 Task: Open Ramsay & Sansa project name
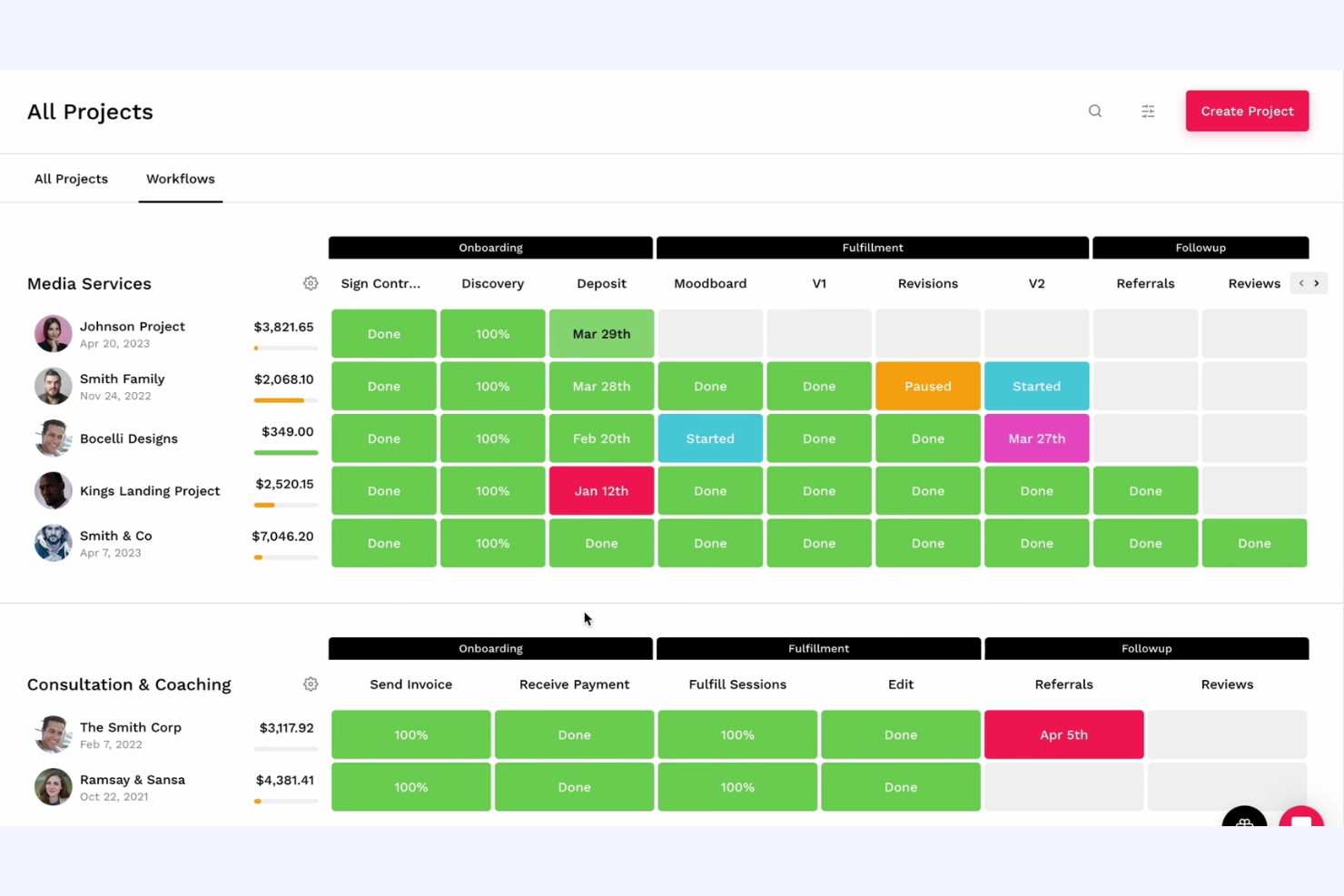click(x=133, y=780)
